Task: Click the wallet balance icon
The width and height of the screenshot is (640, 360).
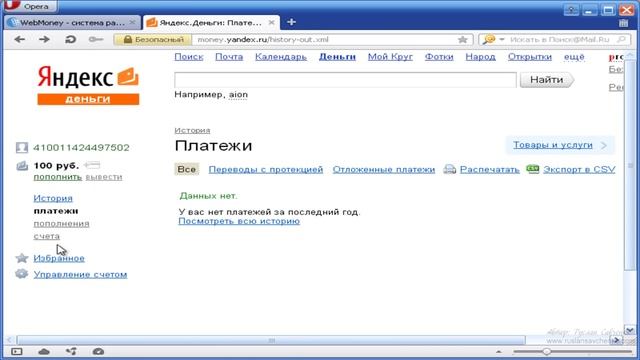Action: click(22, 165)
